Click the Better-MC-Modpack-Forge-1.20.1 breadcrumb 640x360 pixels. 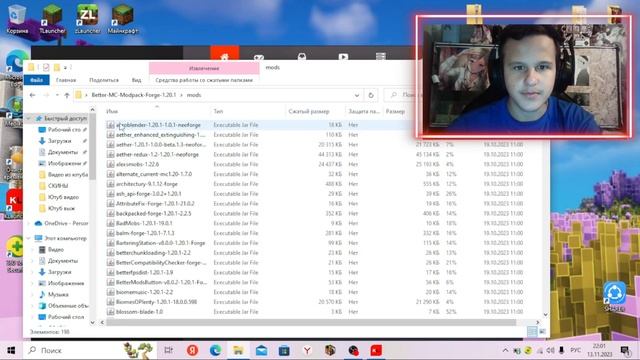point(134,95)
